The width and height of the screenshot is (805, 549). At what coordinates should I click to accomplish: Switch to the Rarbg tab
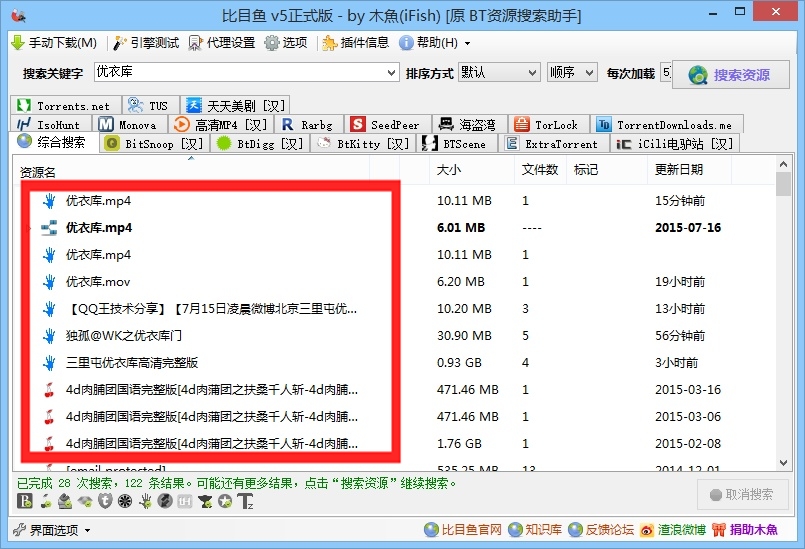pyautogui.click(x=310, y=125)
